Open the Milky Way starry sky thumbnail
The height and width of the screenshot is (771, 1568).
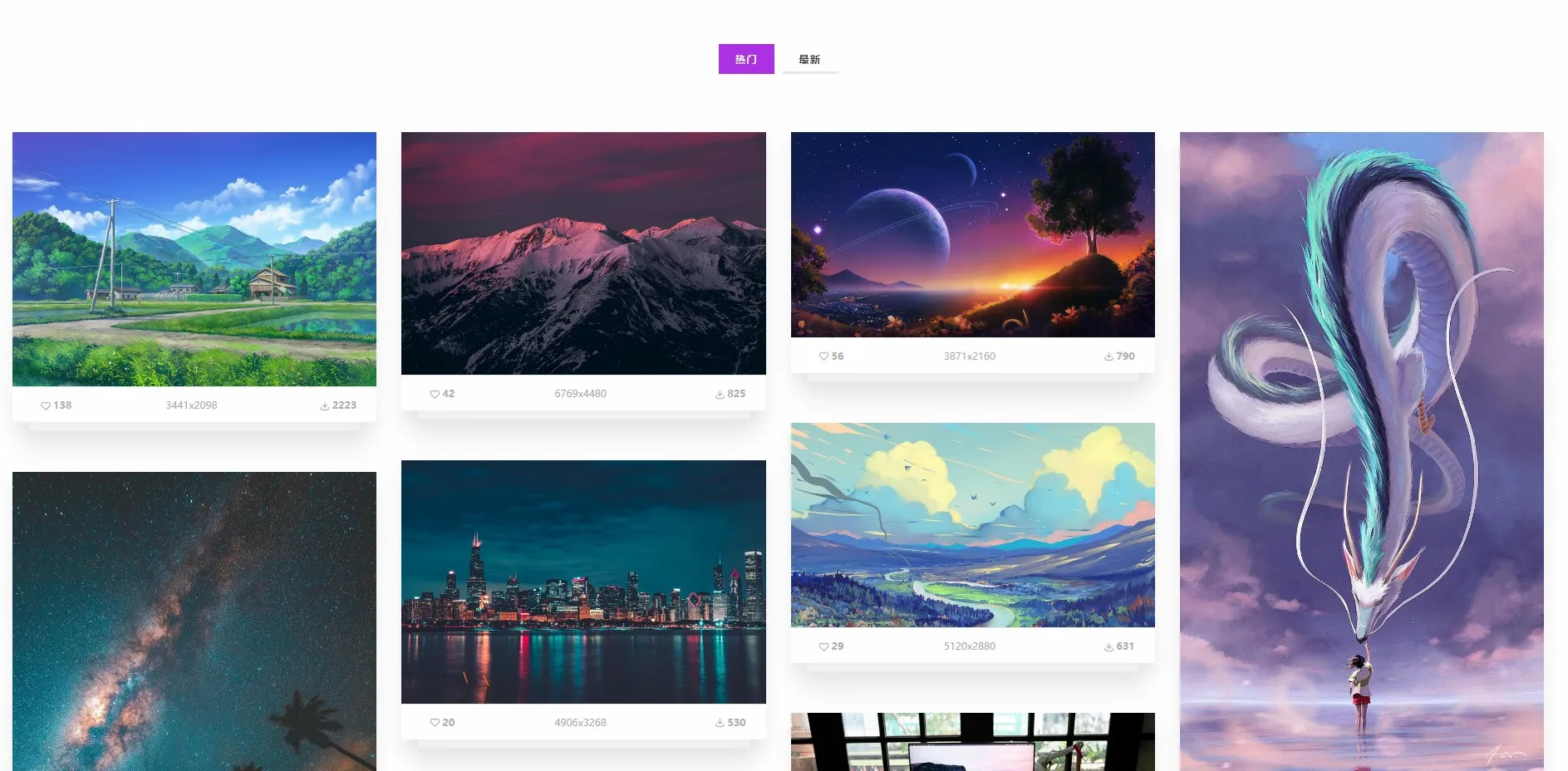tap(194, 621)
